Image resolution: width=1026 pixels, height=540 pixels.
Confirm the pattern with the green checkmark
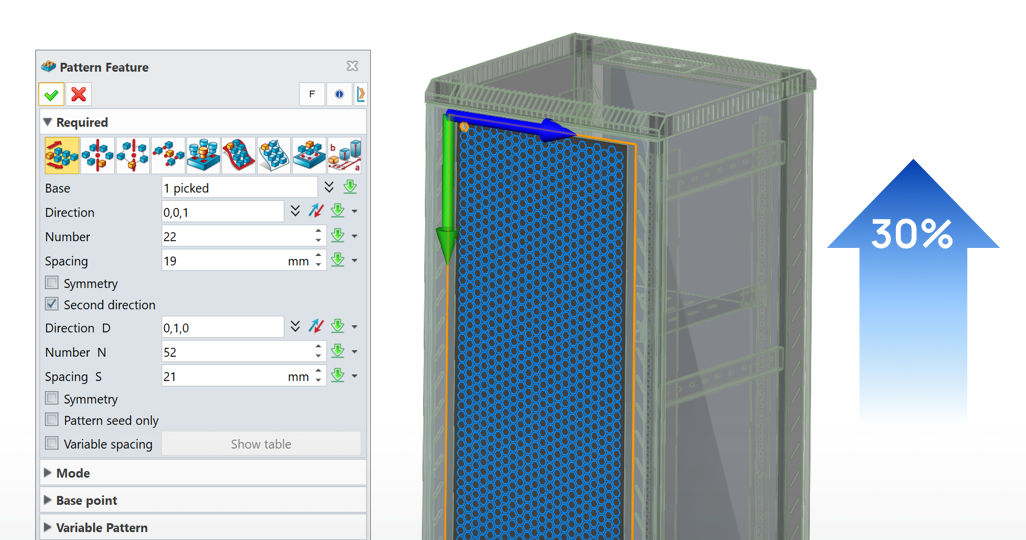click(52, 94)
